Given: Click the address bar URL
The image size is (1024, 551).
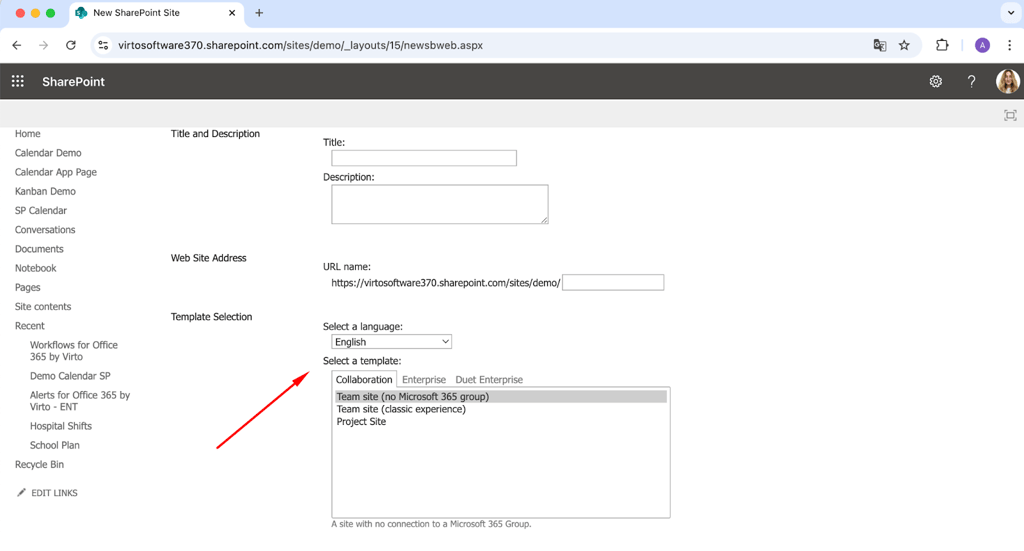Looking at the screenshot, I should tap(300, 46).
